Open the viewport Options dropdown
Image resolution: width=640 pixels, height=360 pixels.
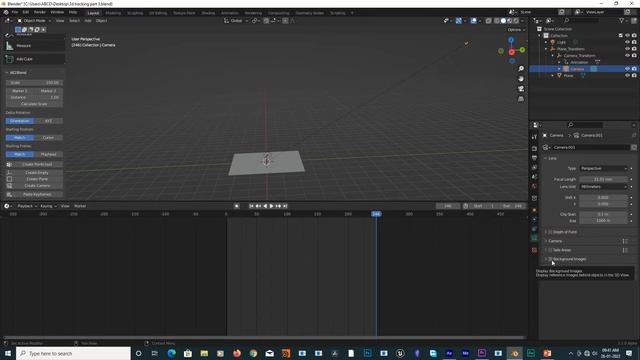(516, 30)
